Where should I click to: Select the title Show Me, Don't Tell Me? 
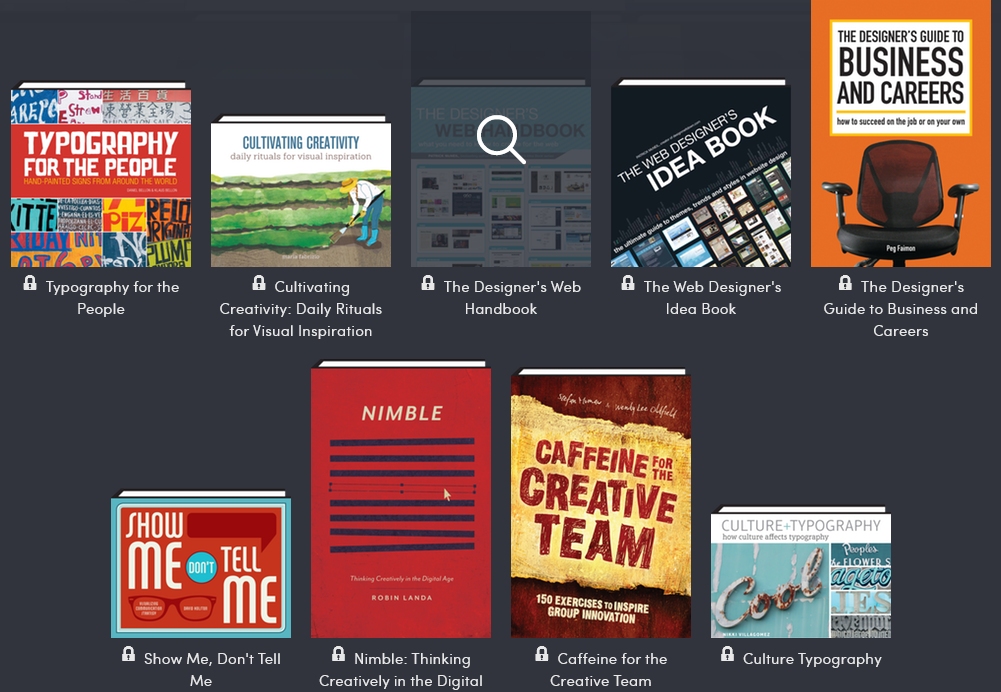(x=212, y=670)
